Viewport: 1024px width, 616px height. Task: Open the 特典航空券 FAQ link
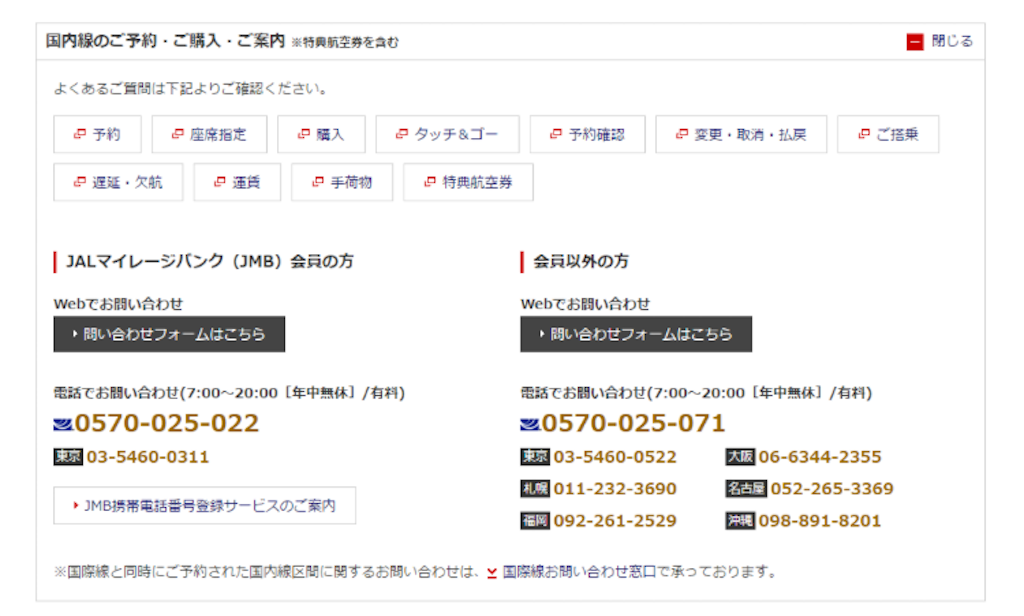(468, 182)
